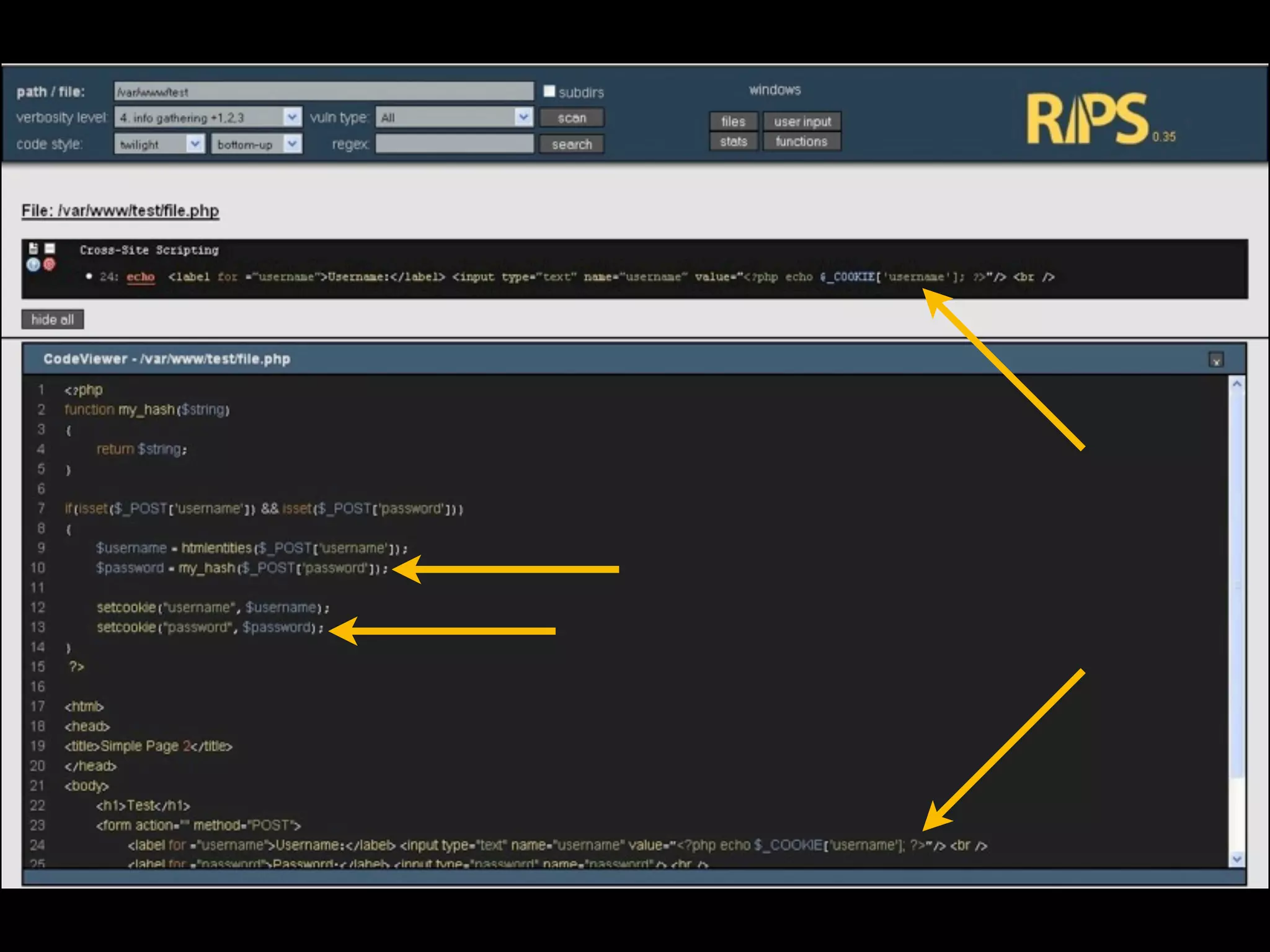Click the RIPS logo
Viewport: 1270px width, 952px height.
[1088, 119]
